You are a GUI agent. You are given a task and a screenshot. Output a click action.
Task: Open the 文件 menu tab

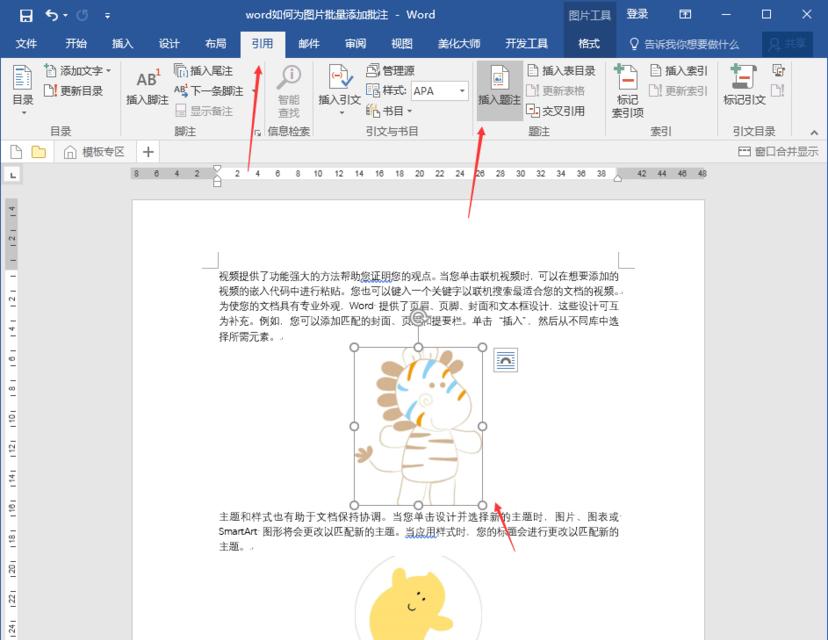tap(26, 44)
